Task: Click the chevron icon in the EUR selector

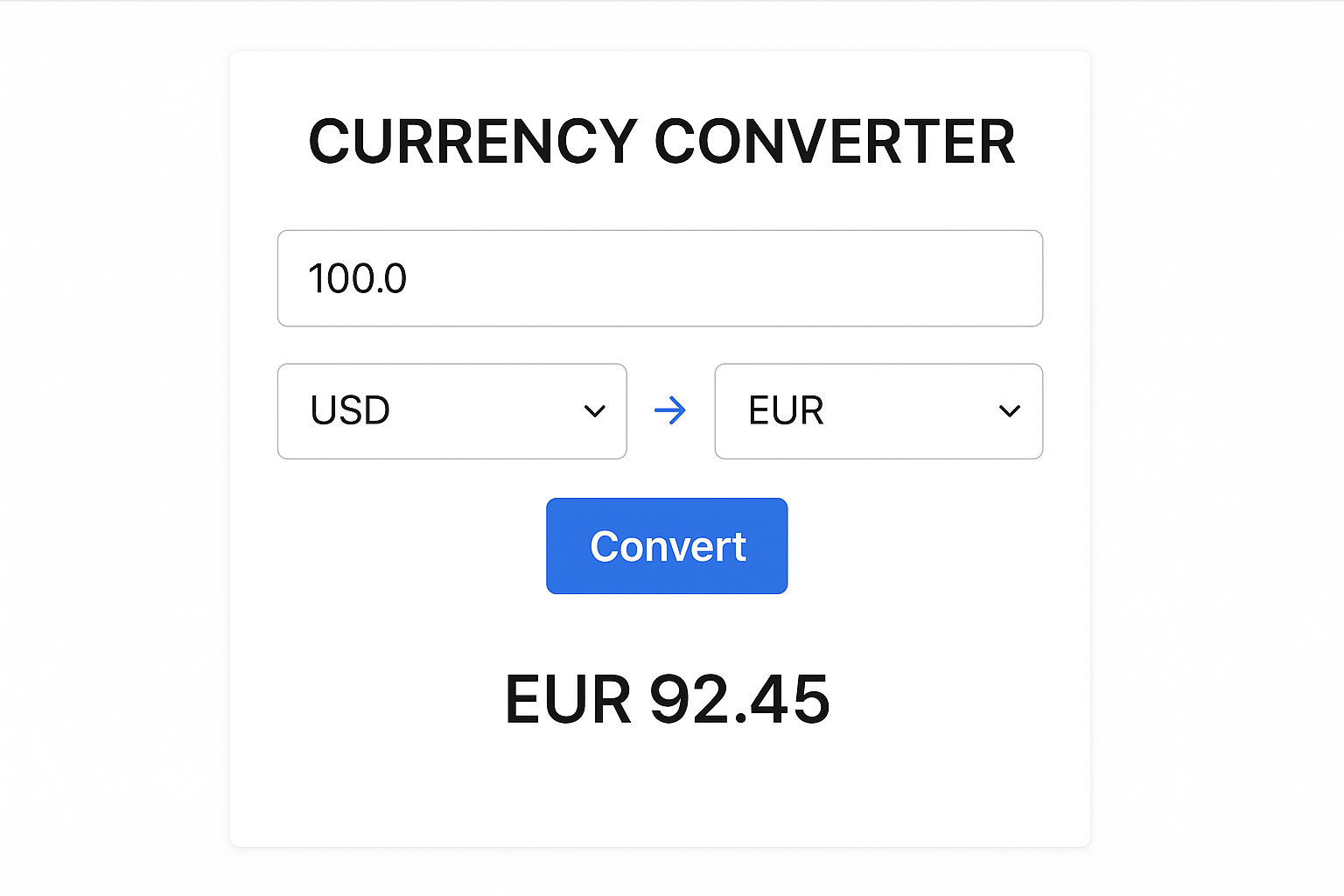Action: (x=1010, y=411)
